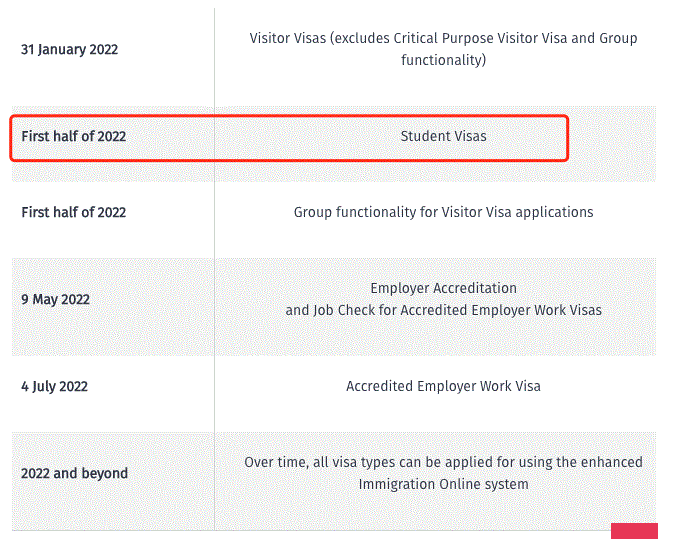The width and height of the screenshot is (678, 559).
Task: Select 'Group functionality for Visitor Visa applications'
Action: (x=443, y=212)
